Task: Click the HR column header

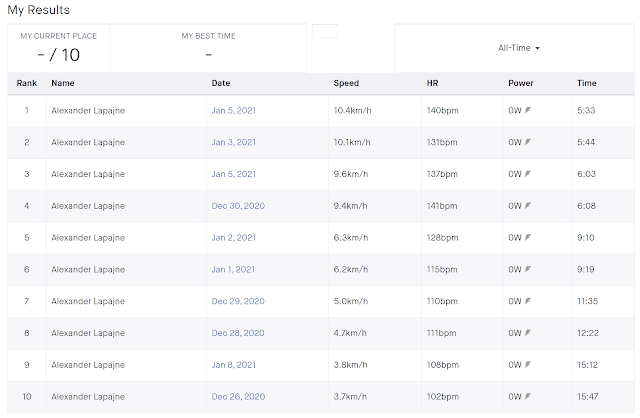Action: click(x=432, y=83)
